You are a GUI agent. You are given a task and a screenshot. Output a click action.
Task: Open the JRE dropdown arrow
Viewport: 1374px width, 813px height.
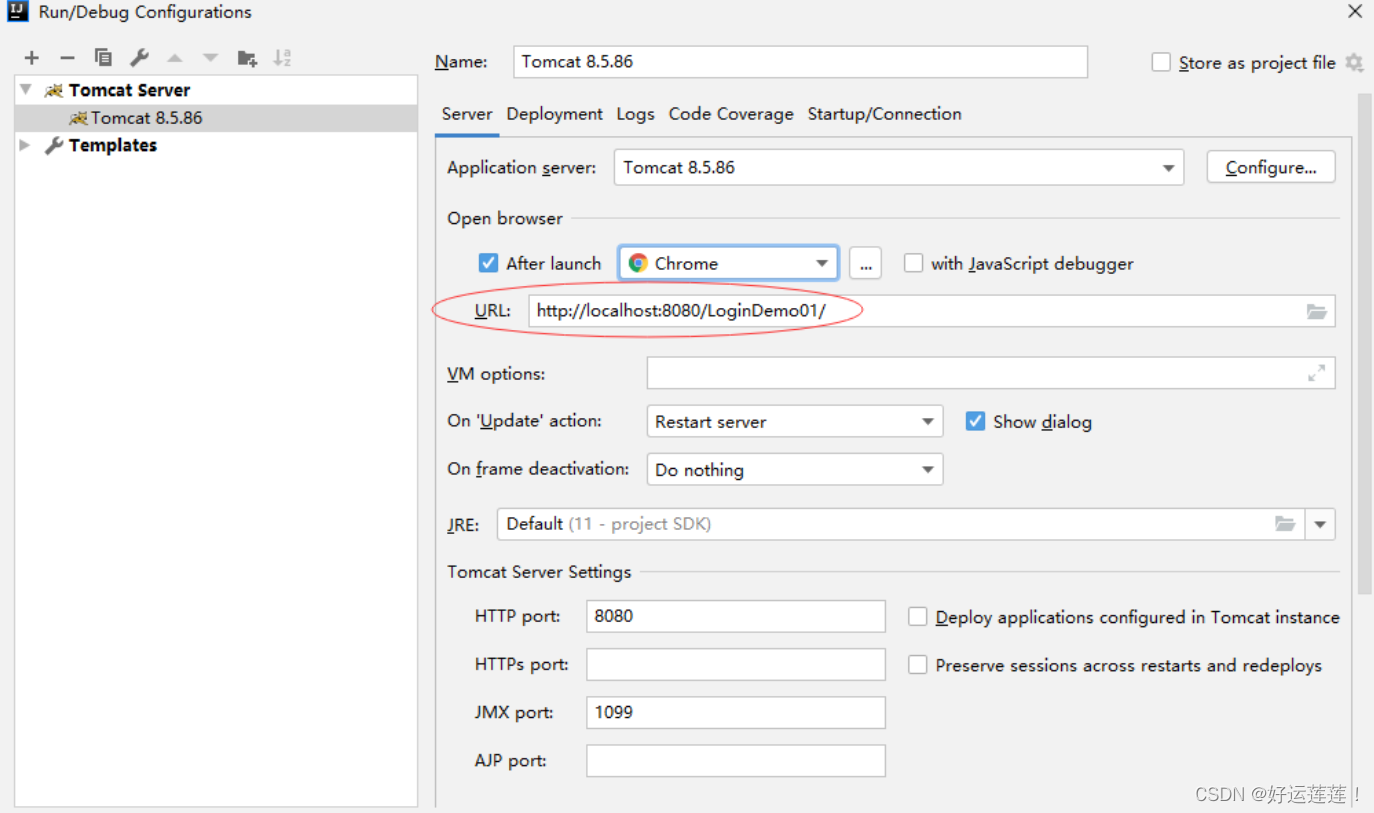(1320, 524)
